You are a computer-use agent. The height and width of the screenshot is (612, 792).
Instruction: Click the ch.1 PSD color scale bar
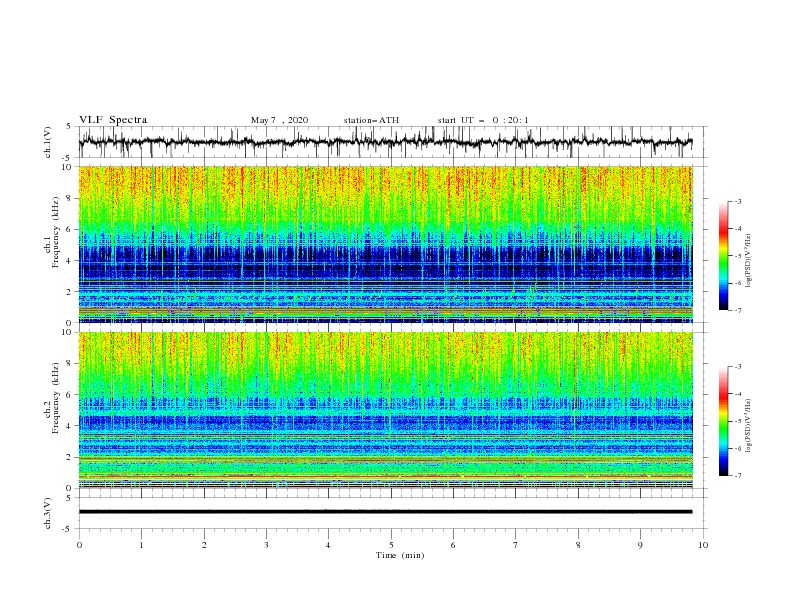coord(723,256)
